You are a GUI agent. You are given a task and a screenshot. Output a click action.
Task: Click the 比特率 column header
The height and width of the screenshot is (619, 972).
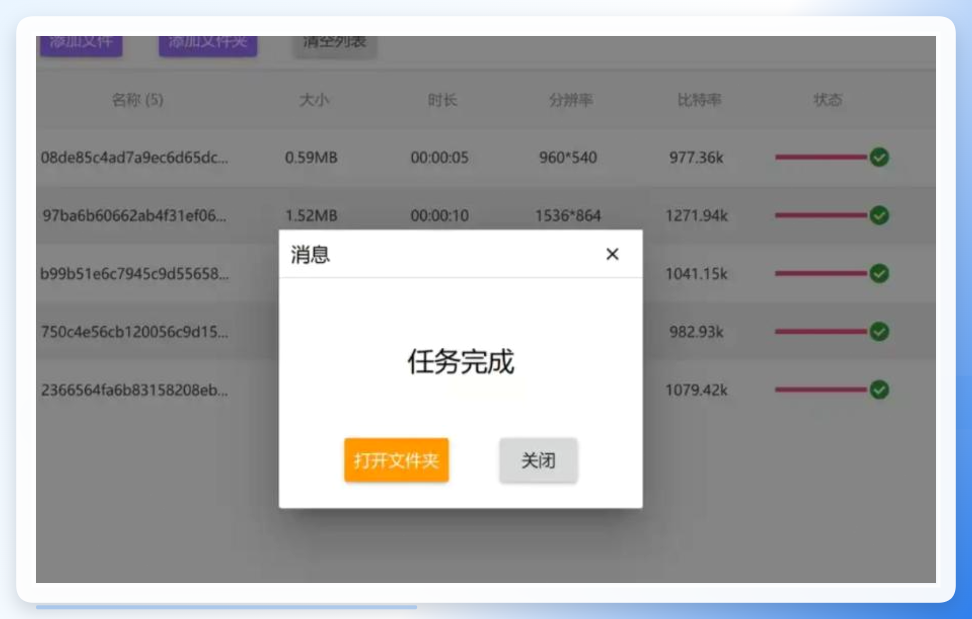tap(699, 100)
